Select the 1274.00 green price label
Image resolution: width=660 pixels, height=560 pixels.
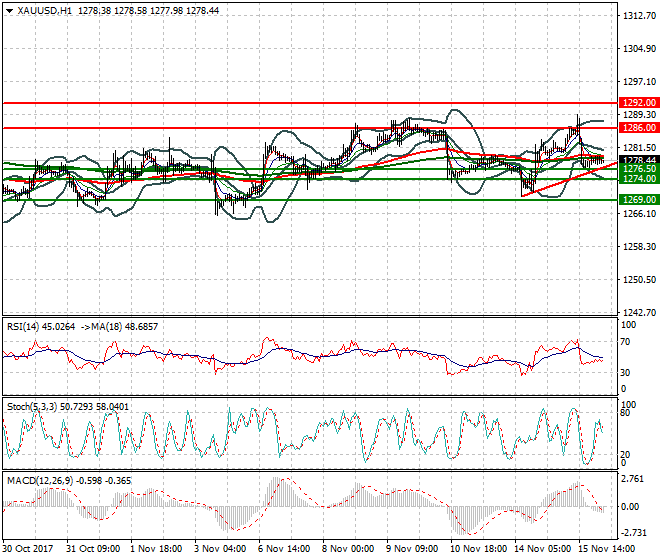639,179
